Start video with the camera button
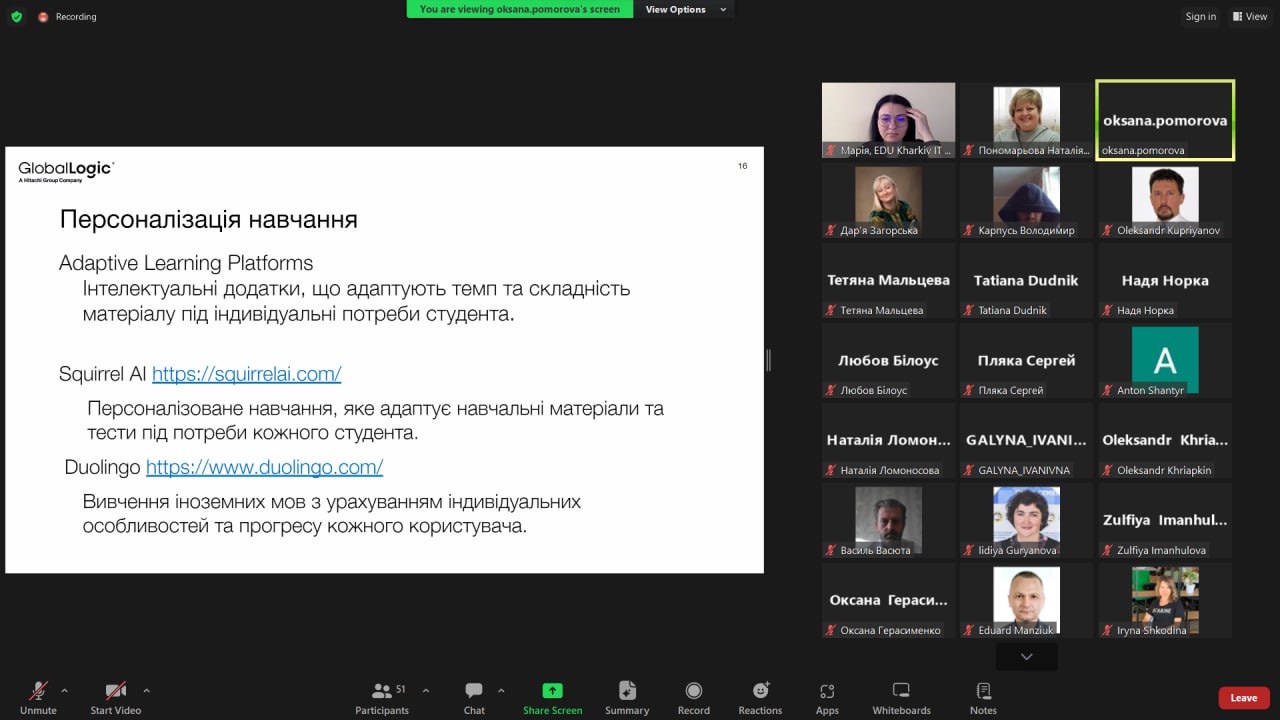Screen dimensions: 1280x720 tap(116, 696)
